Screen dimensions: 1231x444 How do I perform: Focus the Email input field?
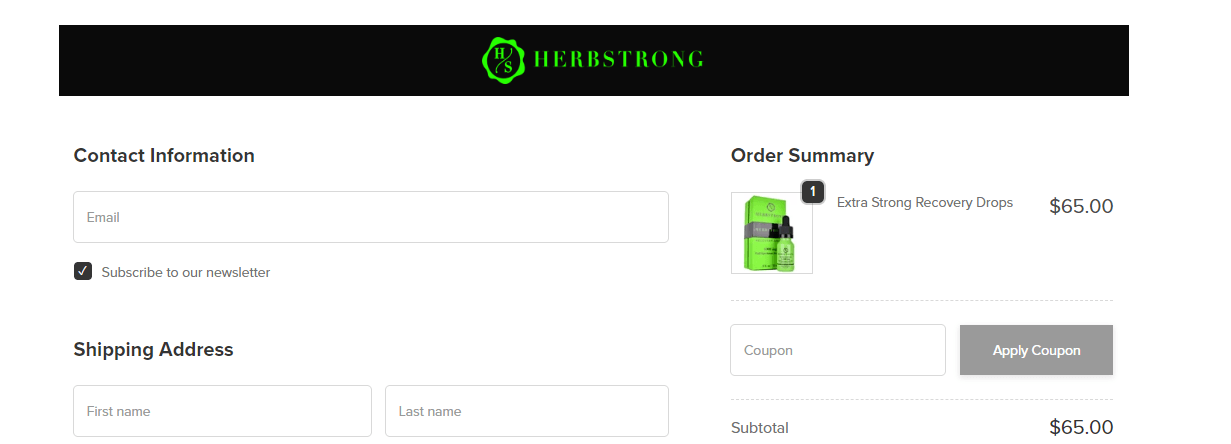[371, 217]
